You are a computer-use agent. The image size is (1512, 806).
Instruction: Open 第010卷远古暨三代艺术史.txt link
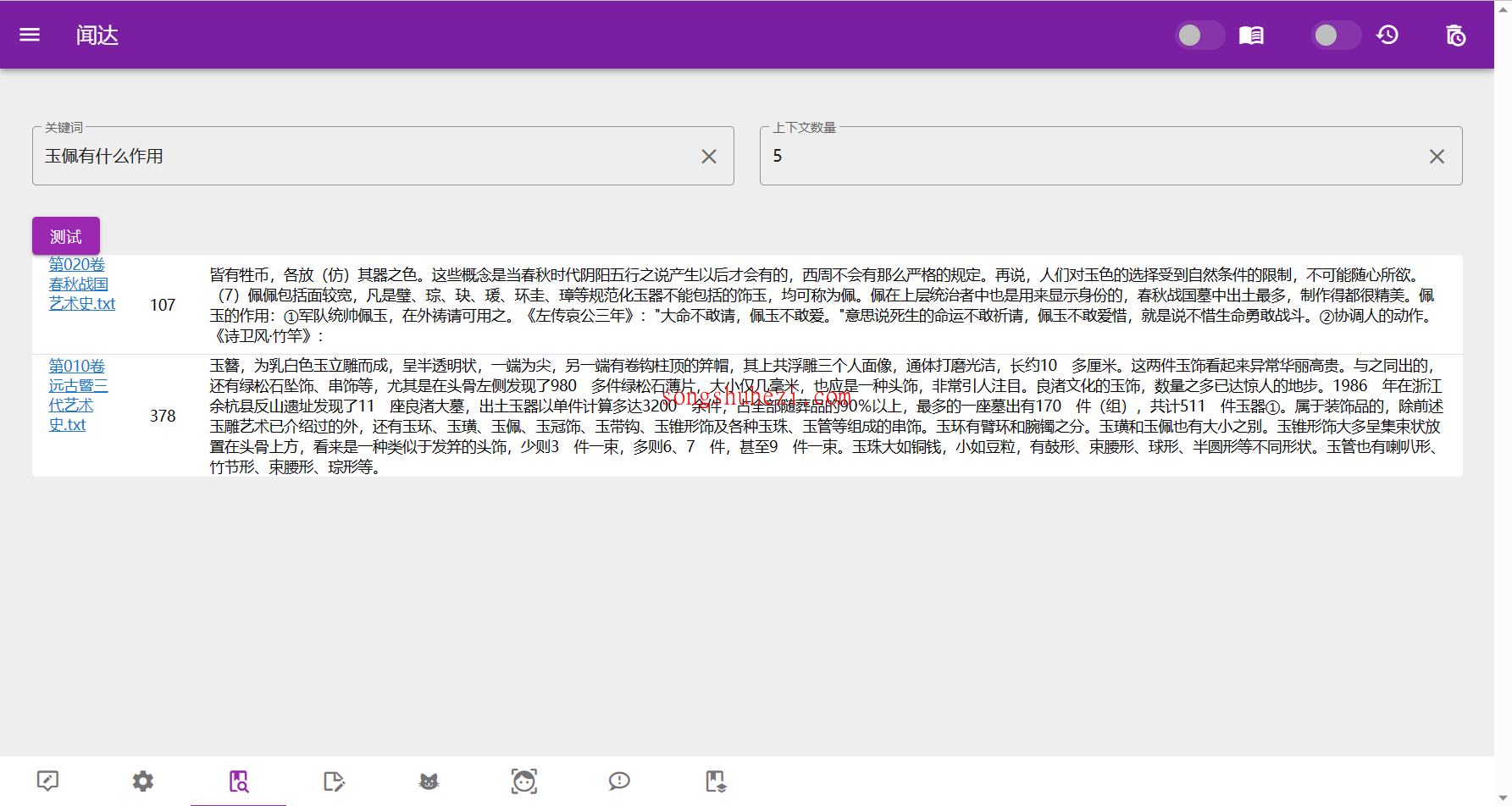pos(78,395)
